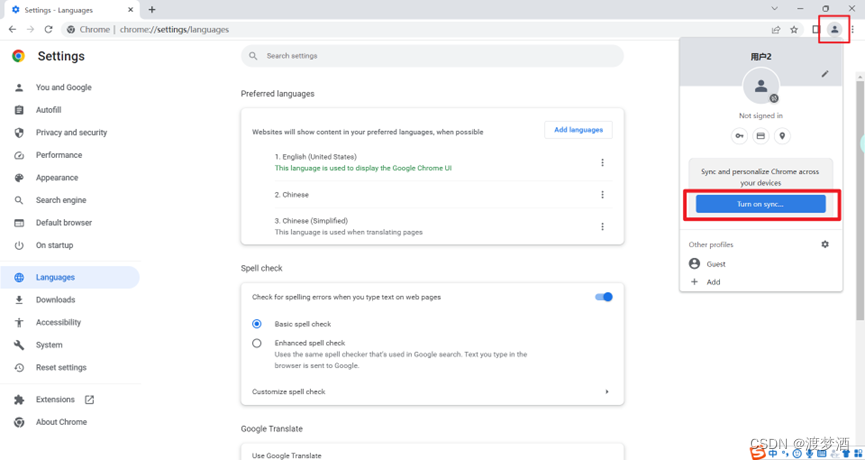Reload the page
Image resolution: width=865 pixels, height=460 pixels.
[48, 30]
